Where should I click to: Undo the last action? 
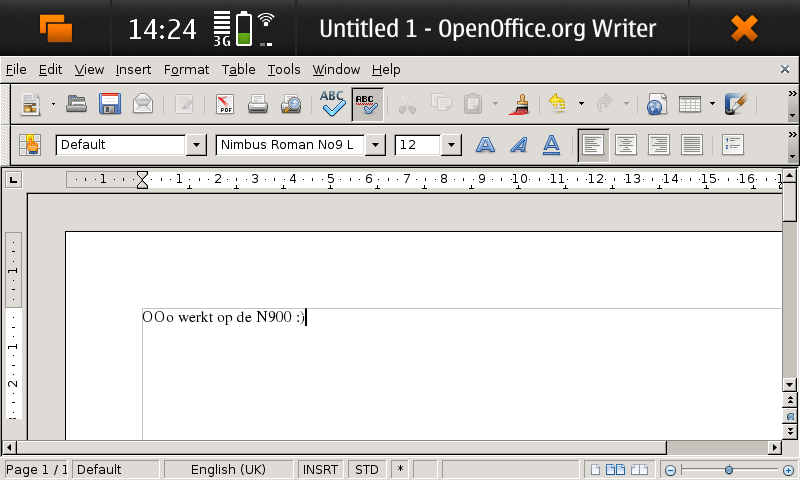click(x=558, y=104)
